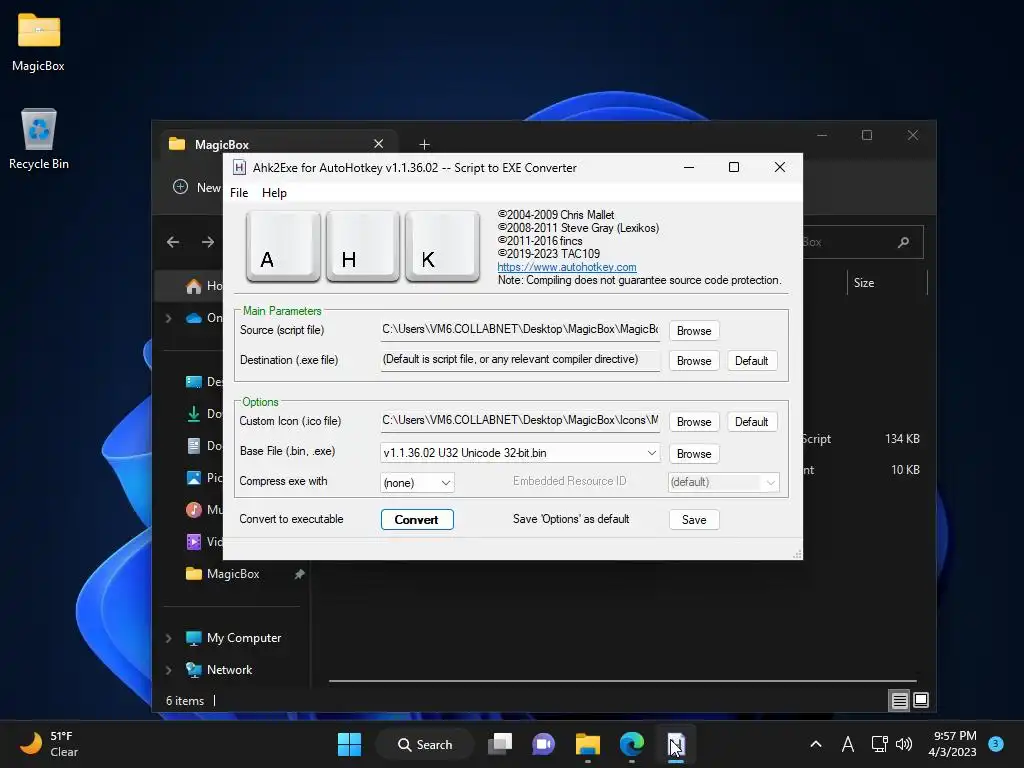
Task: Open the Help menu in Ahk2Exe
Action: click(x=274, y=193)
